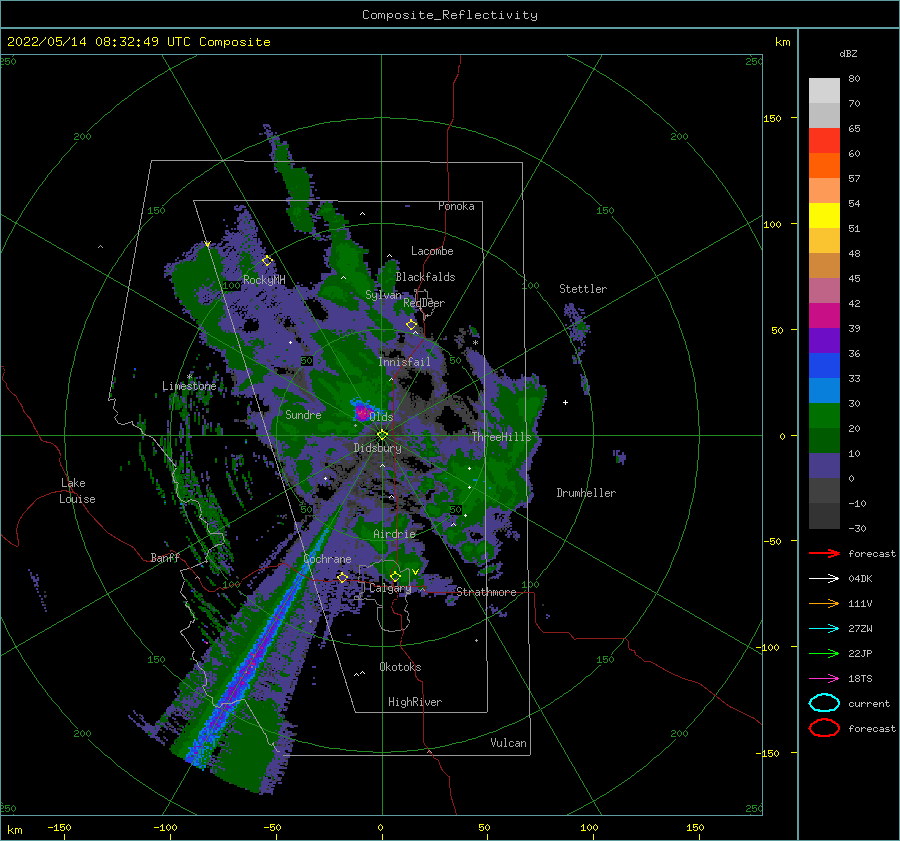Click the Drumheller city label

click(x=586, y=493)
